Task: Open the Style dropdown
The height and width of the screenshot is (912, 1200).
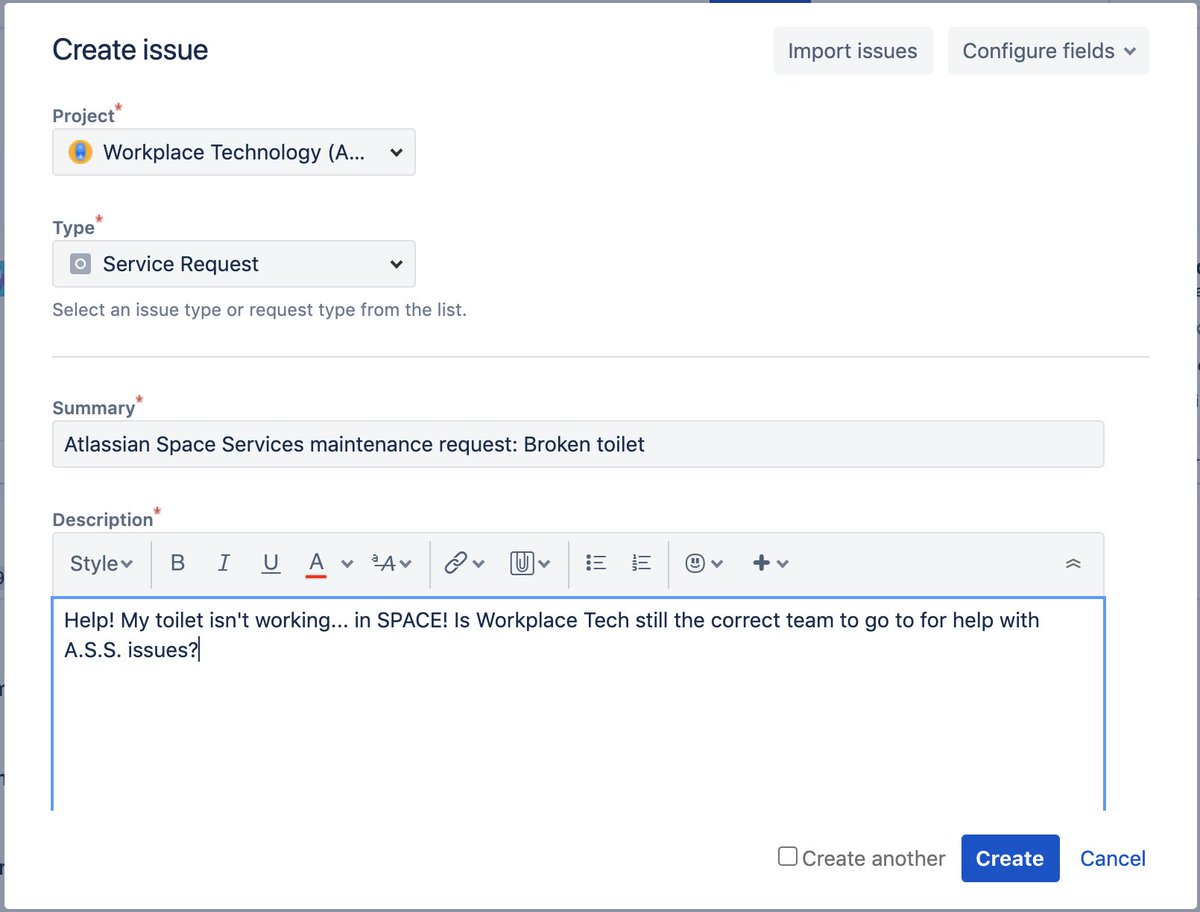Action: pyautogui.click(x=101, y=563)
